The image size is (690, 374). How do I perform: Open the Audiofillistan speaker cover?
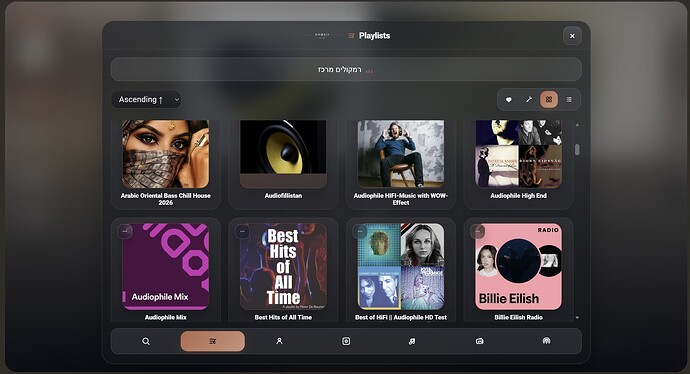point(283,154)
